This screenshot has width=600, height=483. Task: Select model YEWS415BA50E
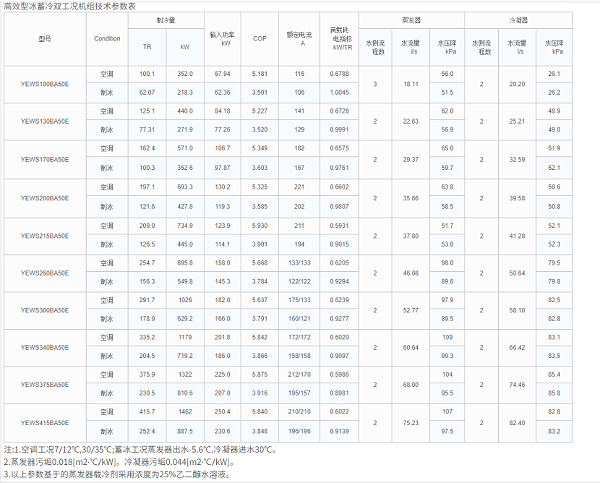(x=45, y=423)
